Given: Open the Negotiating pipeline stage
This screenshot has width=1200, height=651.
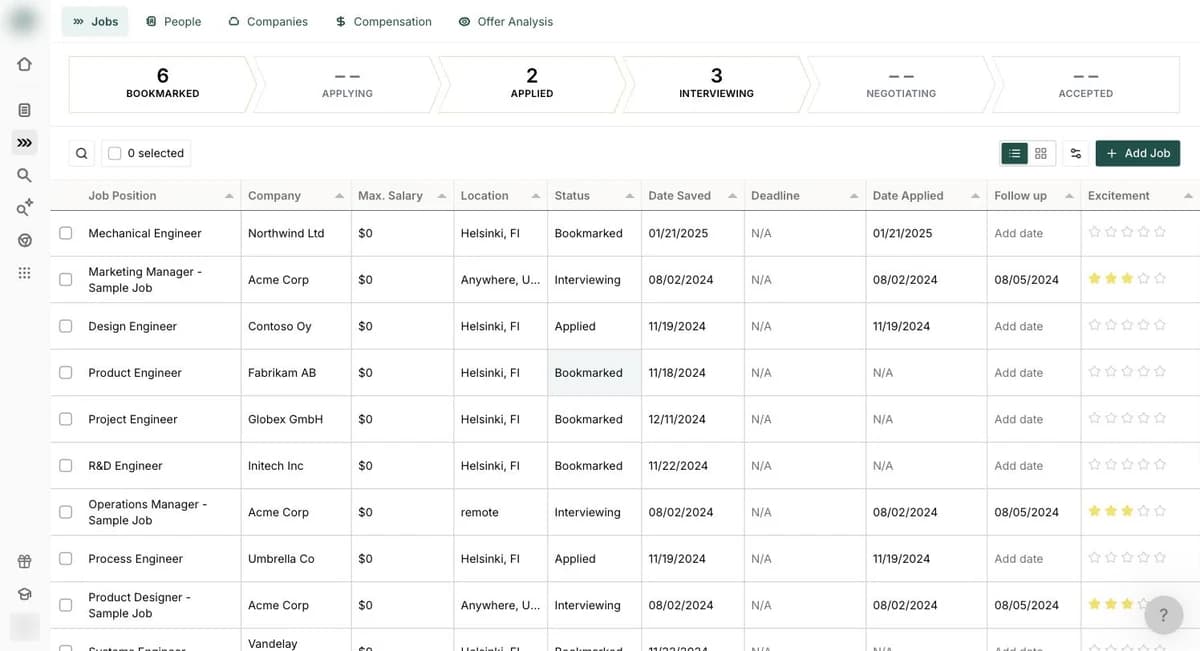Looking at the screenshot, I should (901, 84).
